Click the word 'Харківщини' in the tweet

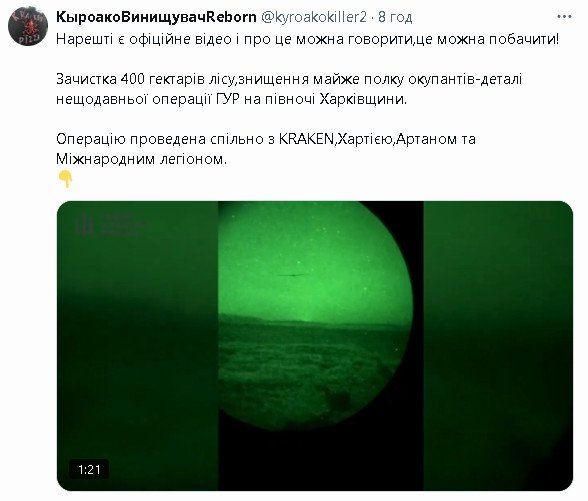click(x=363, y=99)
